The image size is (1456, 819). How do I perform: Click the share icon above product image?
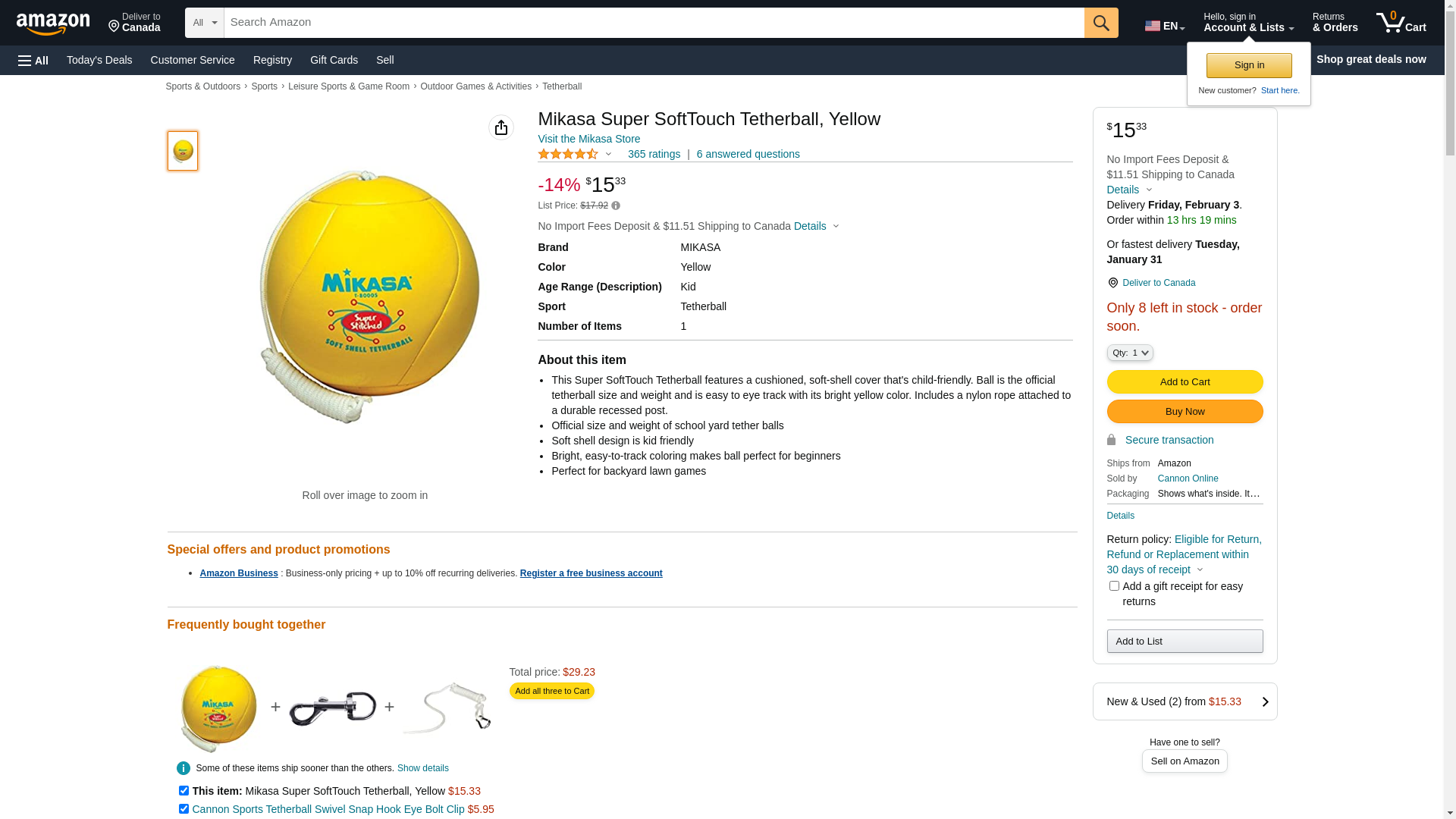[501, 127]
